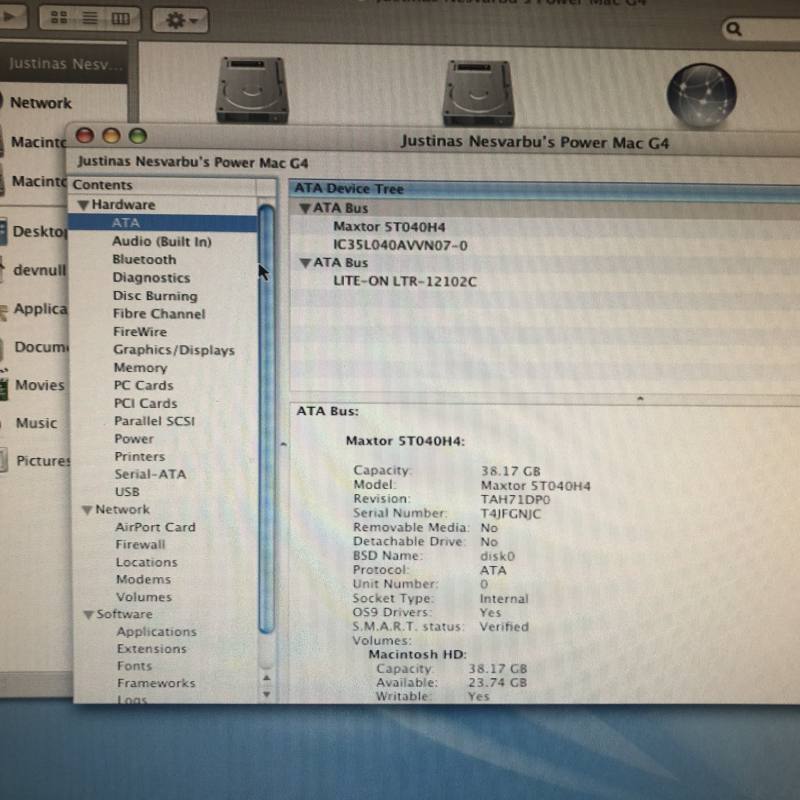Collapse the Software section triangle
The image size is (800, 800).
click(88, 614)
